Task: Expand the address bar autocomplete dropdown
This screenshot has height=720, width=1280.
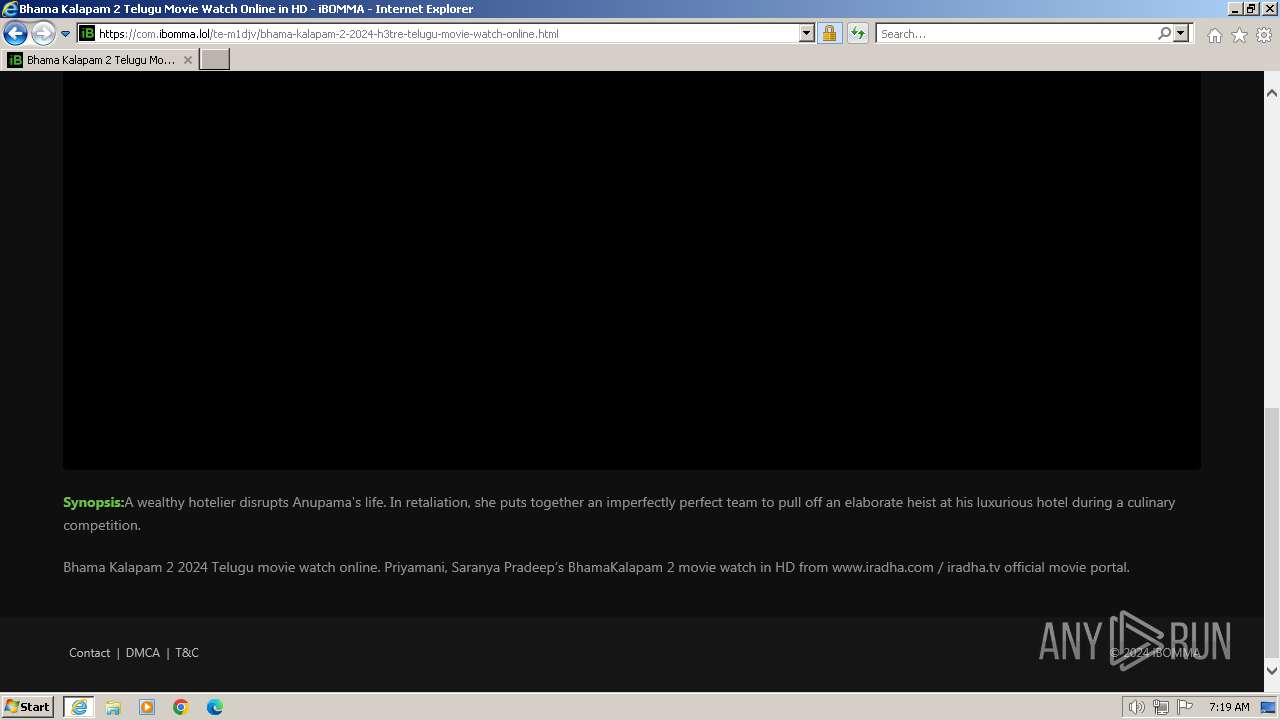Action: (807, 33)
